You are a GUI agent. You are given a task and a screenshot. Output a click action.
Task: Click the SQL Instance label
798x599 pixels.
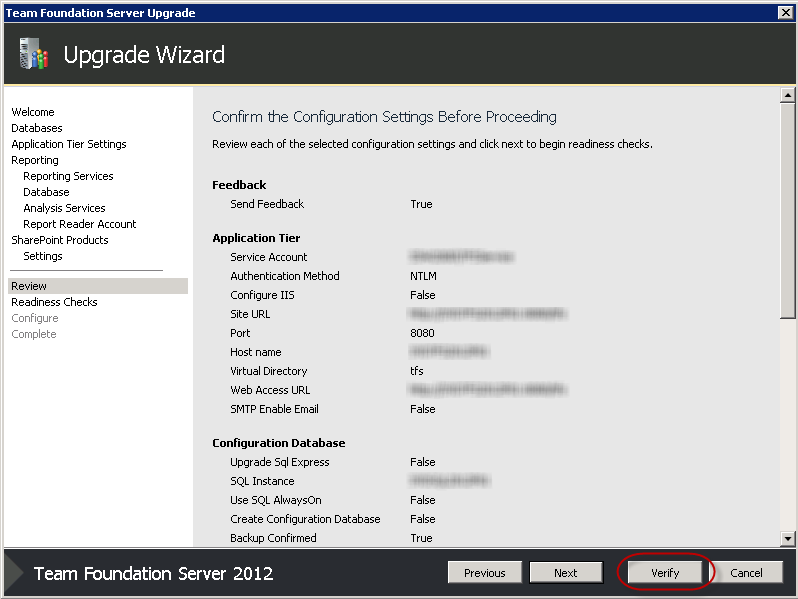262,481
